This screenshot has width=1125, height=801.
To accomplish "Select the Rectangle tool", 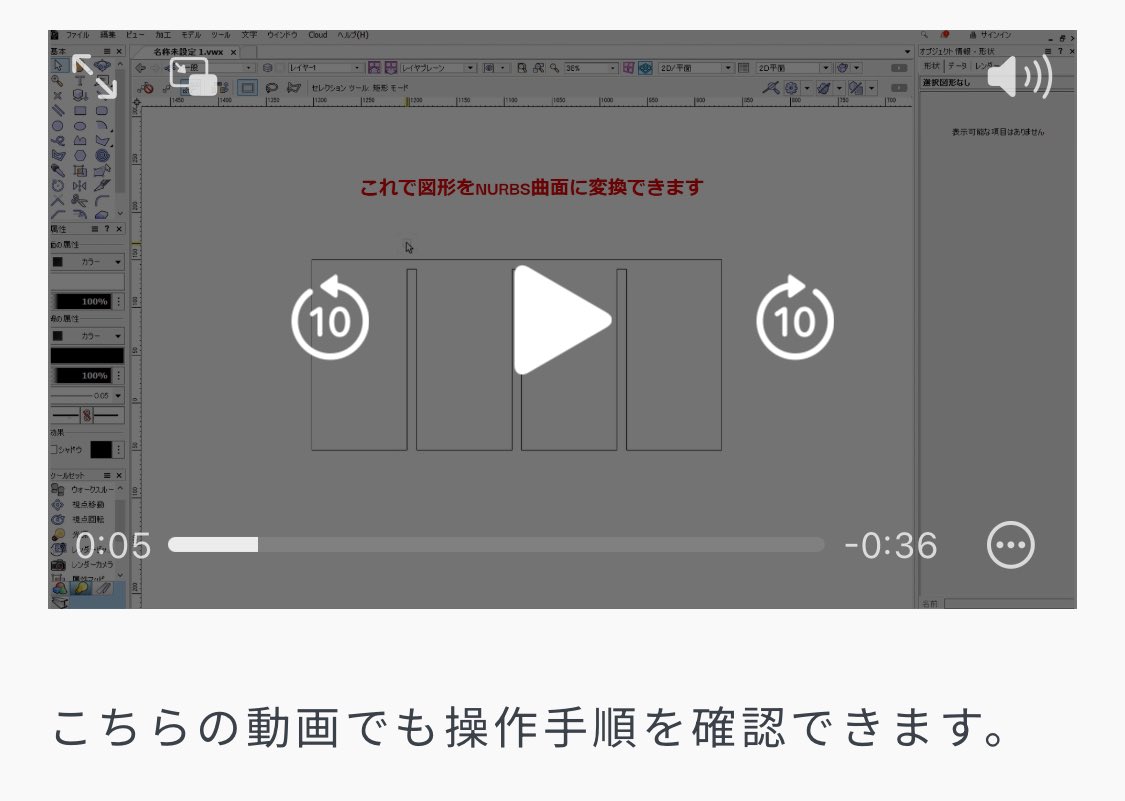I will [x=80, y=111].
